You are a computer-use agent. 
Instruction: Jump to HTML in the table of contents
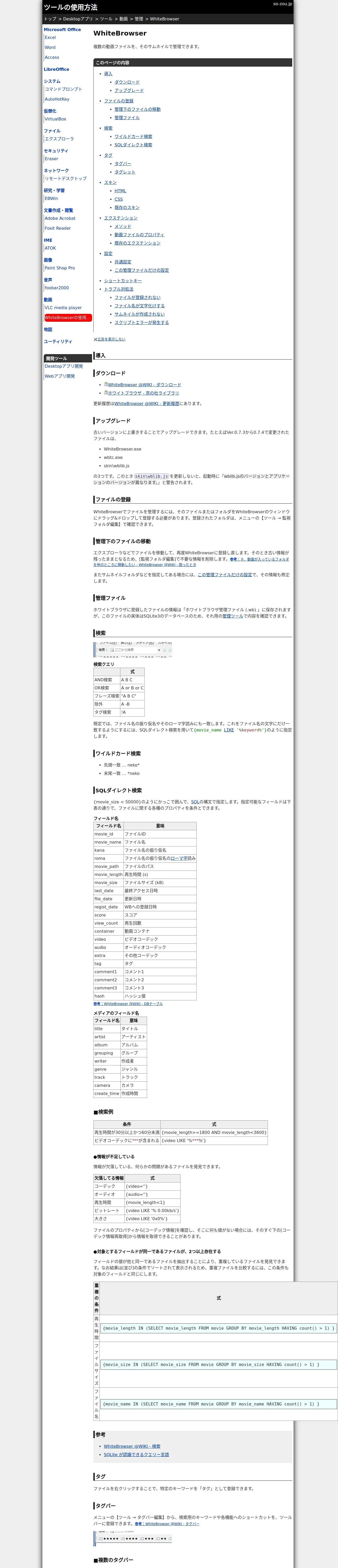click(121, 191)
